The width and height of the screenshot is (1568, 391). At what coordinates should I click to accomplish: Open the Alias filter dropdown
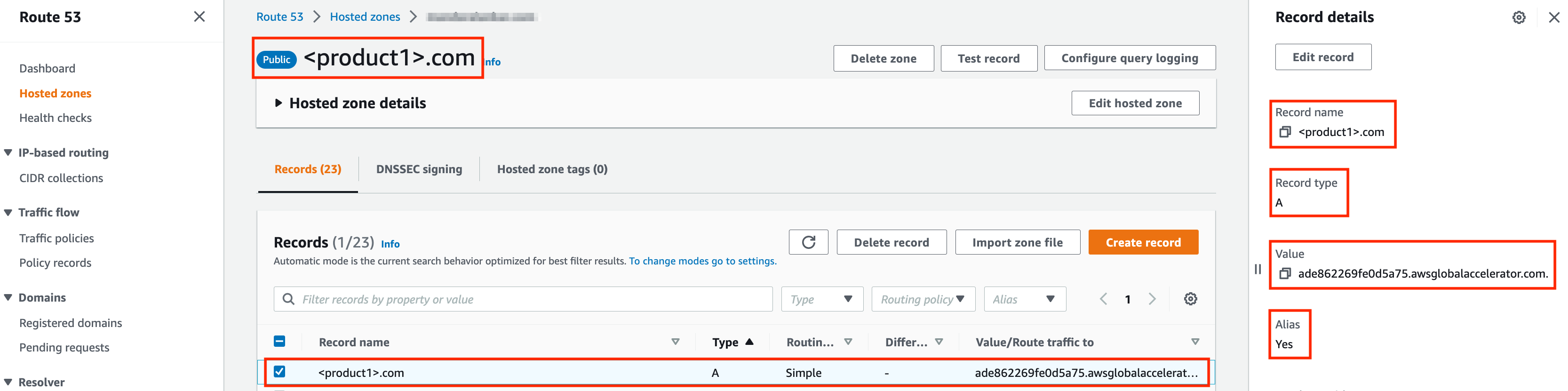coord(1025,299)
